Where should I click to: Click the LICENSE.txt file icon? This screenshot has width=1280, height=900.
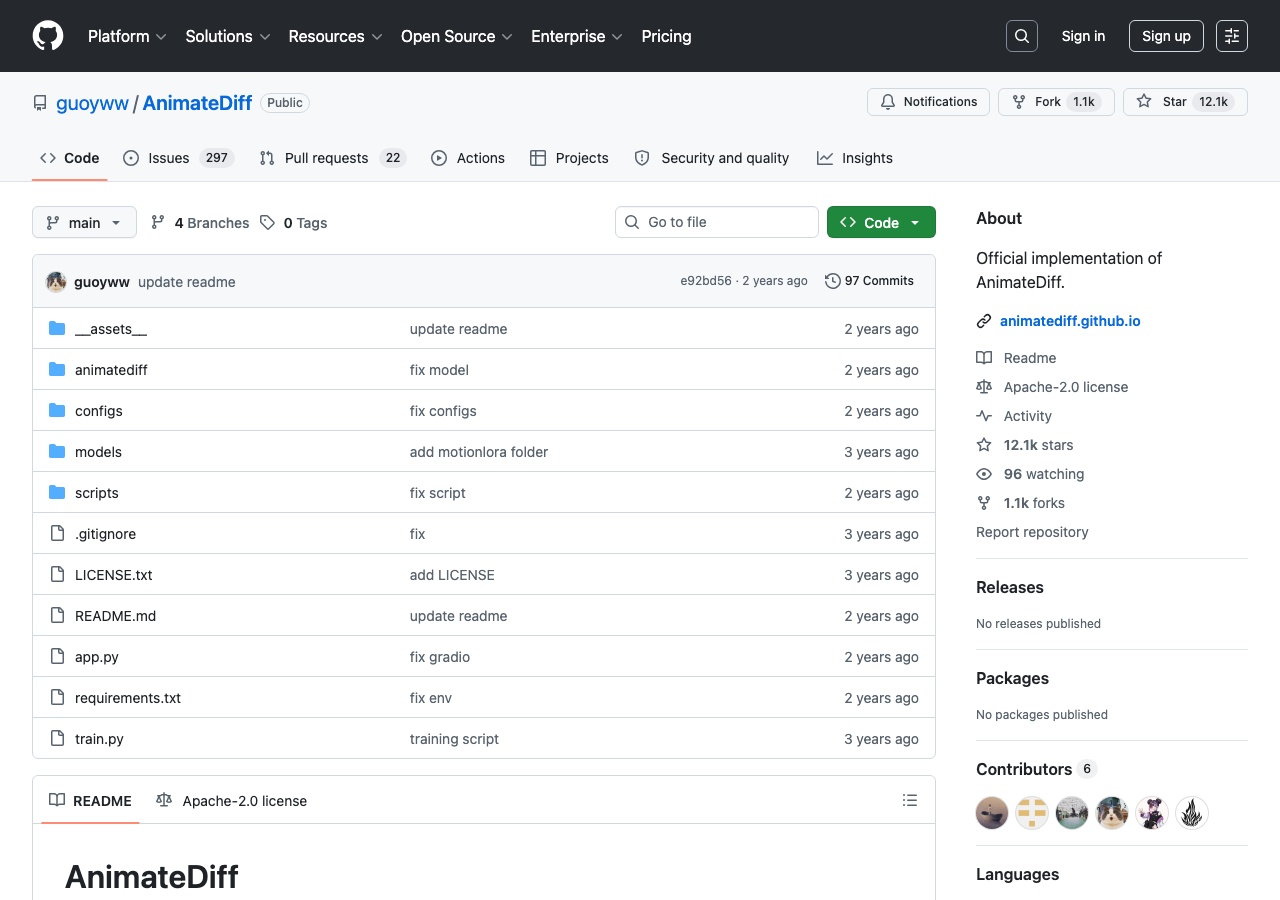pos(57,575)
